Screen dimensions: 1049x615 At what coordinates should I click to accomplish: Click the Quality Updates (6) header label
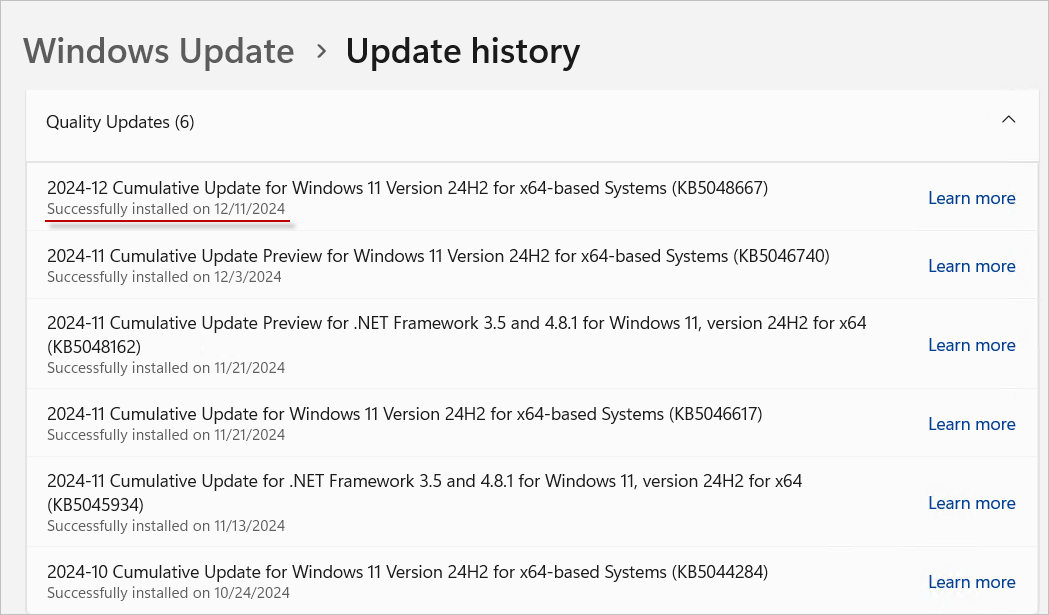pos(120,122)
